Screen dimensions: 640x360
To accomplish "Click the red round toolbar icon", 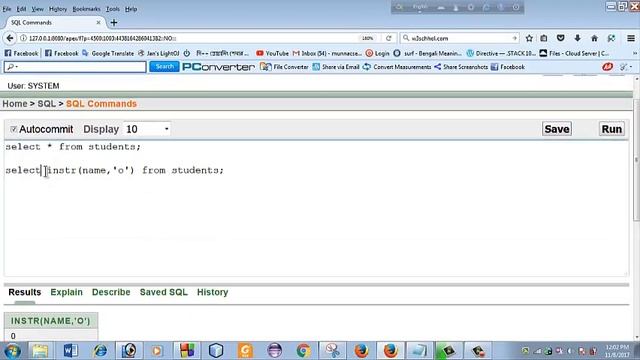I will click(607, 67).
